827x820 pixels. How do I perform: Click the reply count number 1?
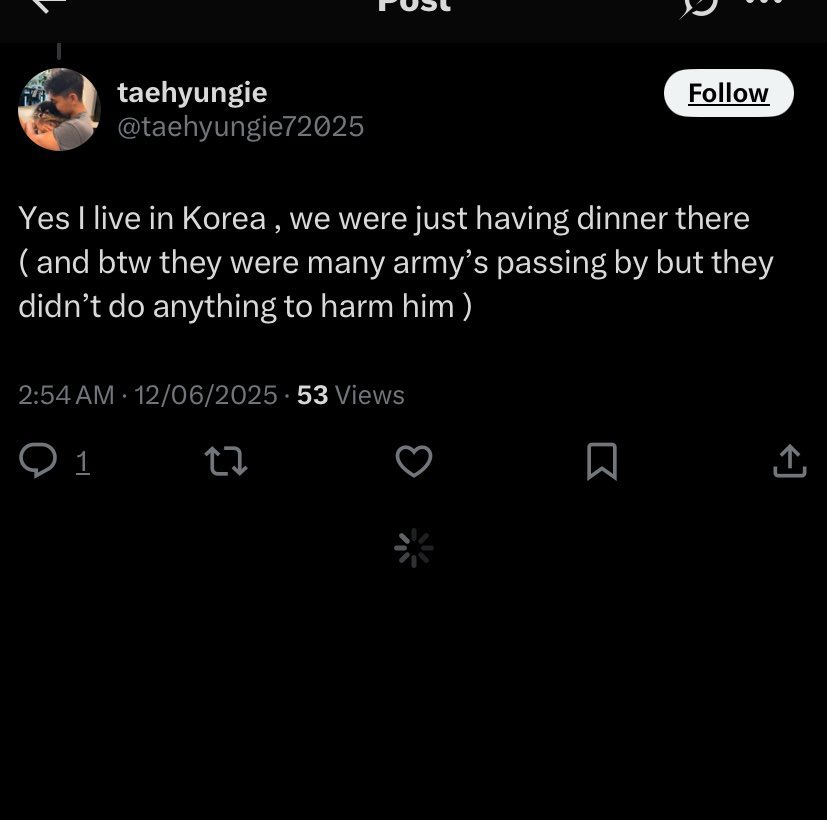(83, 461)
